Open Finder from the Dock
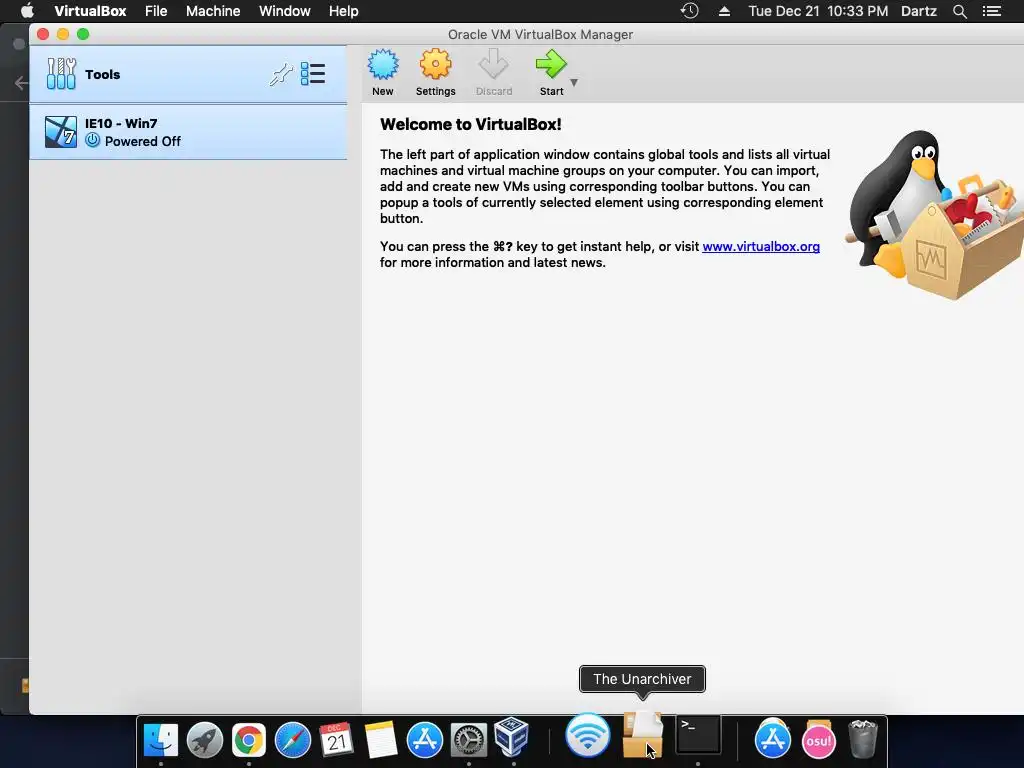 (x=161, y=741)
